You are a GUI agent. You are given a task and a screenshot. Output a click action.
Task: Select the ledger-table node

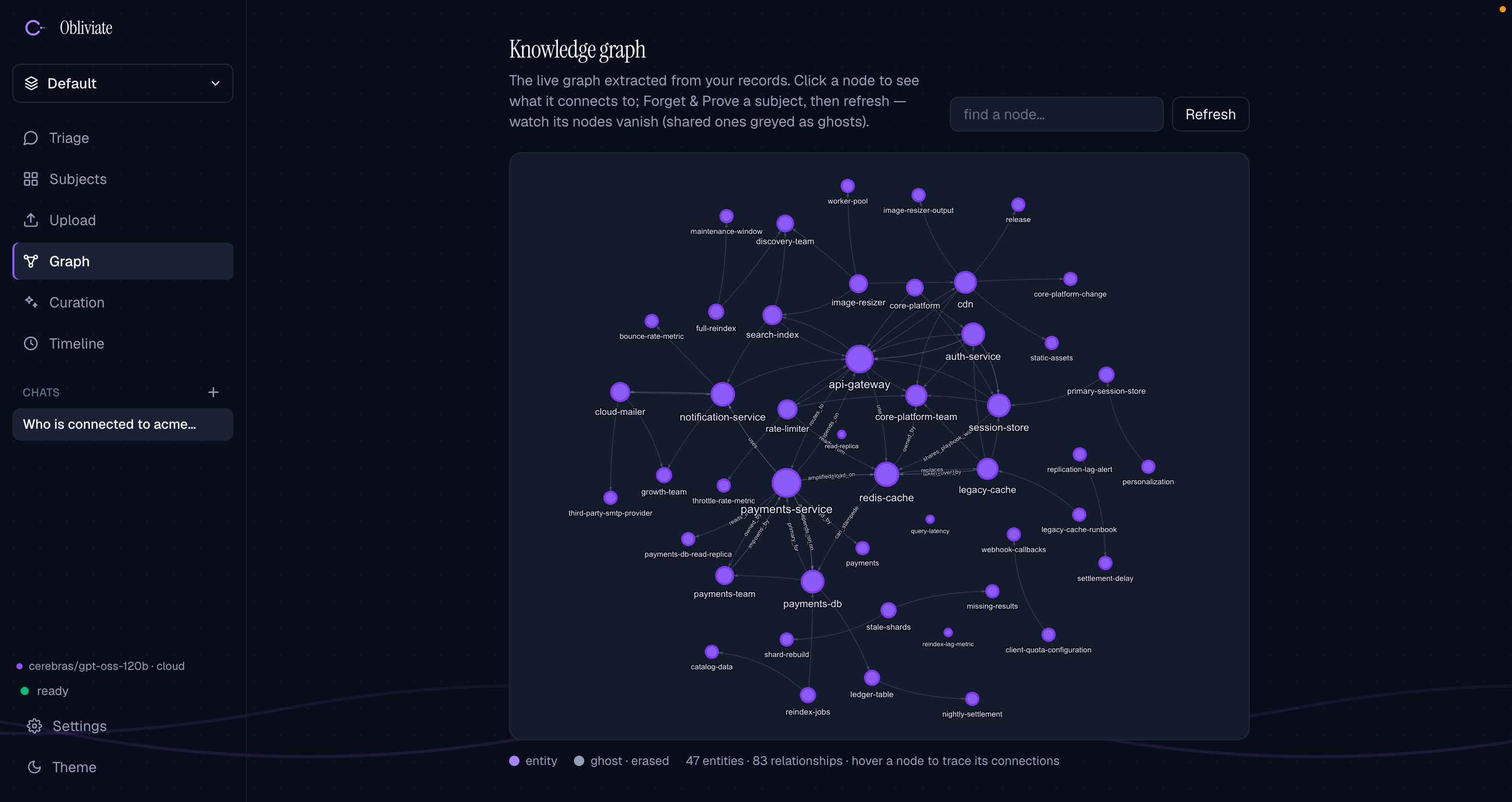872,678
